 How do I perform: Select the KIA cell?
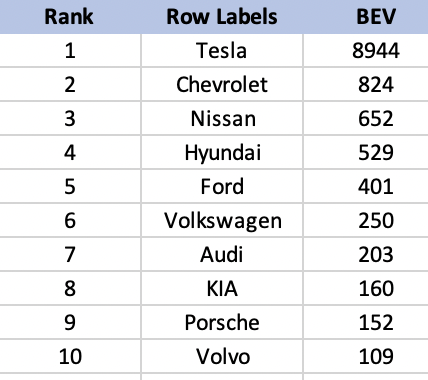(222, 288)
